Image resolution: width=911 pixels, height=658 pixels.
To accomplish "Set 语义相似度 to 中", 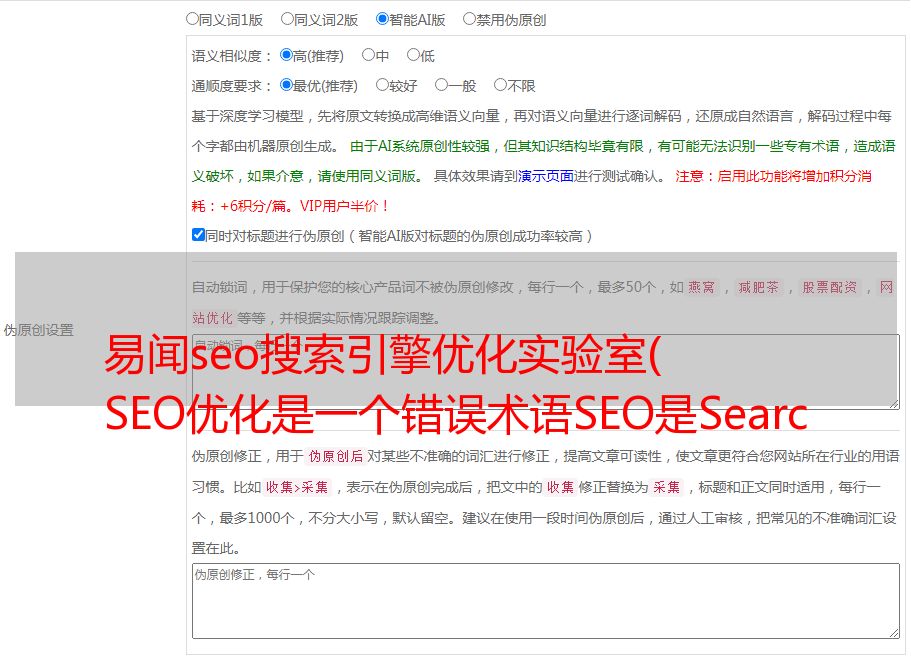I will pos(368,55).
